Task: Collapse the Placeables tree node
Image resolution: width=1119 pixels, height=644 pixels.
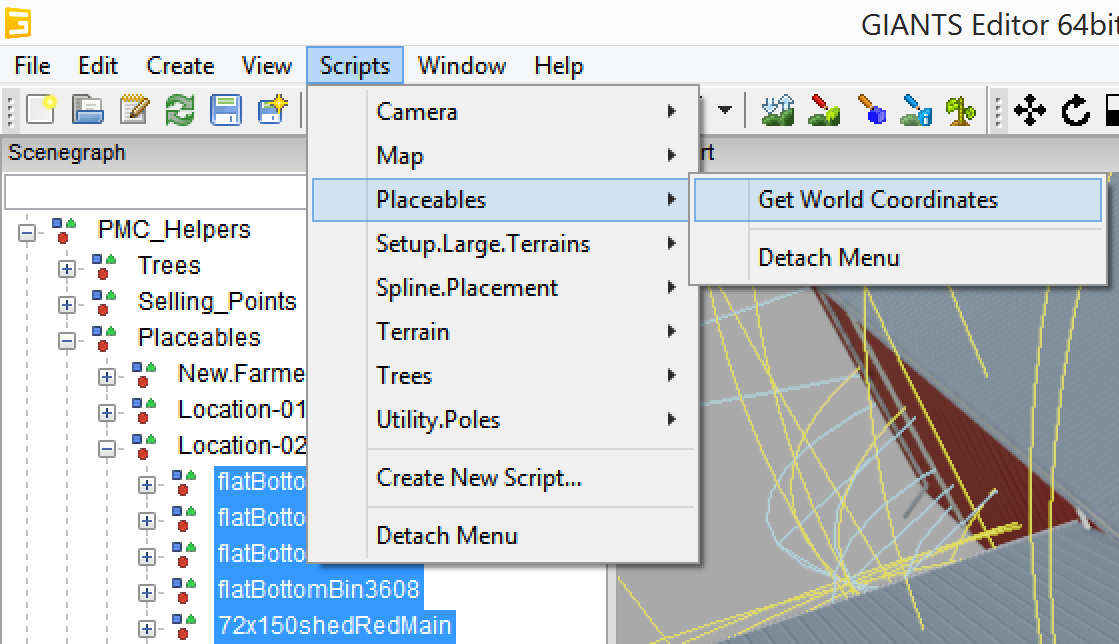Action: [67, 341]
